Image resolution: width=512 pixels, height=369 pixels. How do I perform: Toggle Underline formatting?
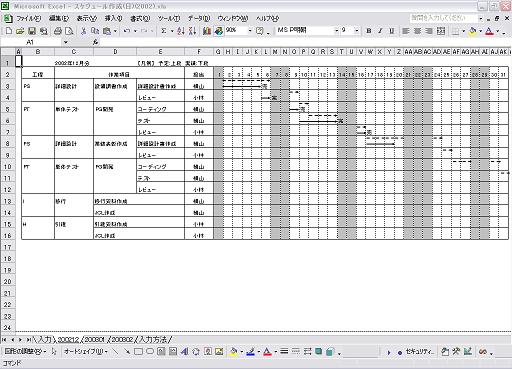[x=392, y=31]
